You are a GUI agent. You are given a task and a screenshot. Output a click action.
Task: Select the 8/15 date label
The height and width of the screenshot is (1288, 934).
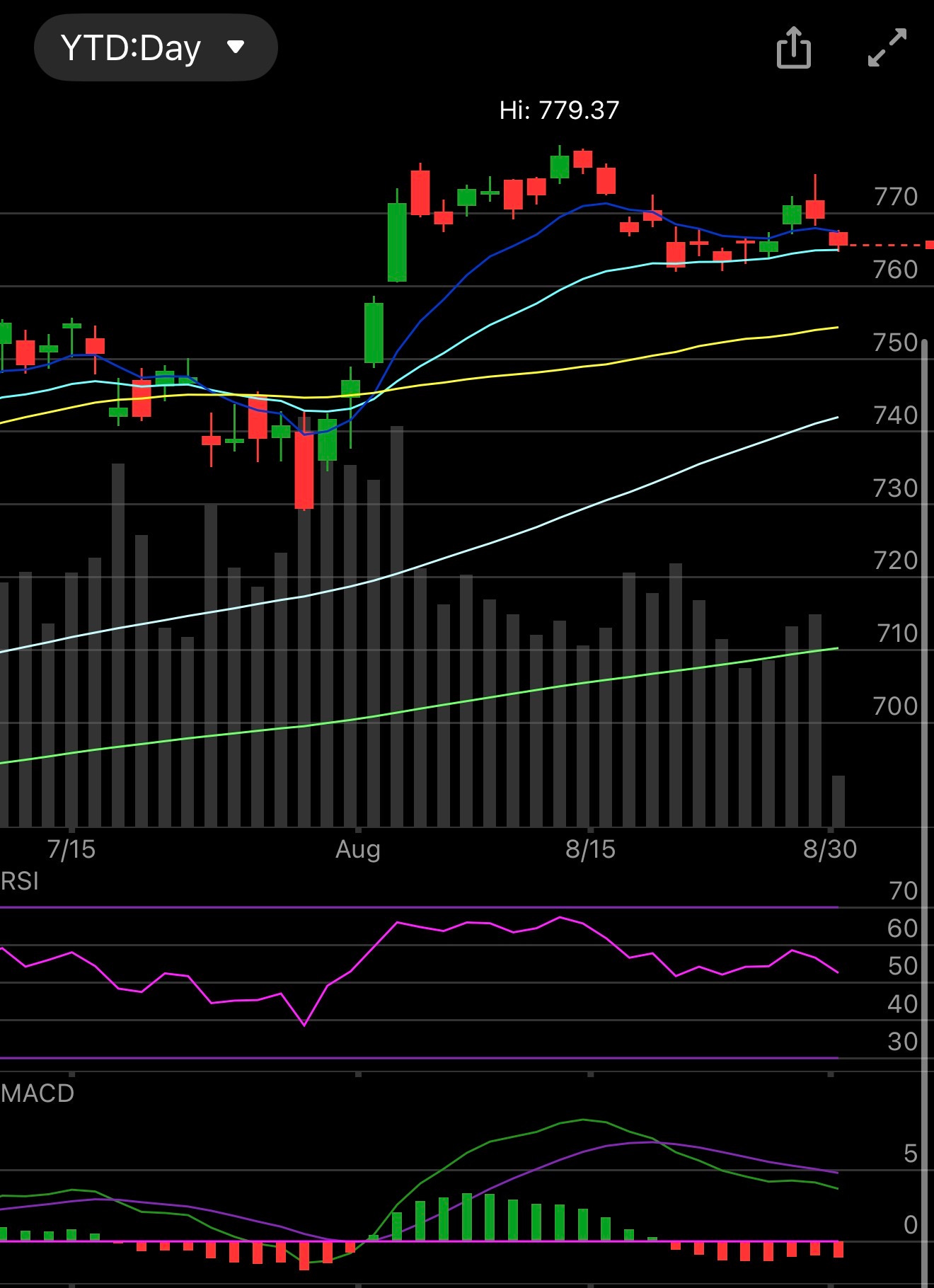pyautogui.click(x=590, y=849)
